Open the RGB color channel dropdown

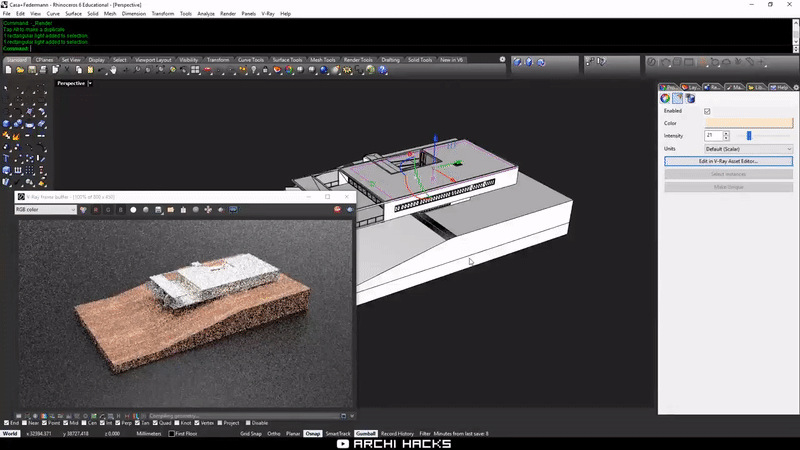coord(45,210)
